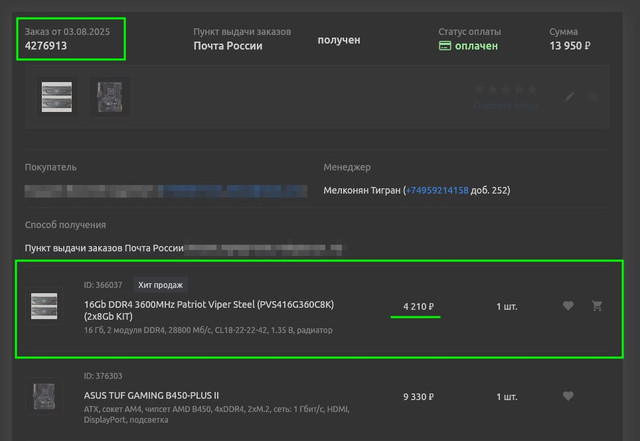This screenshot has height=441, width=640.
Task: Select order number 4276913
Action: (x=46, y=46)
